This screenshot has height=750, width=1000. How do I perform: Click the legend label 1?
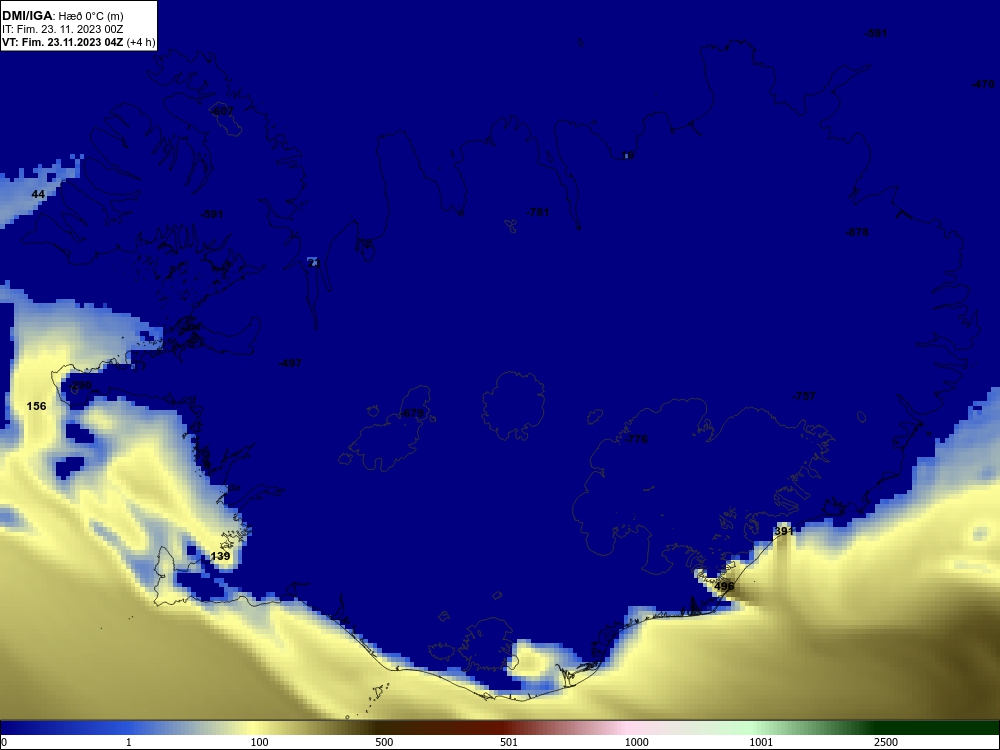coord(129,742)
